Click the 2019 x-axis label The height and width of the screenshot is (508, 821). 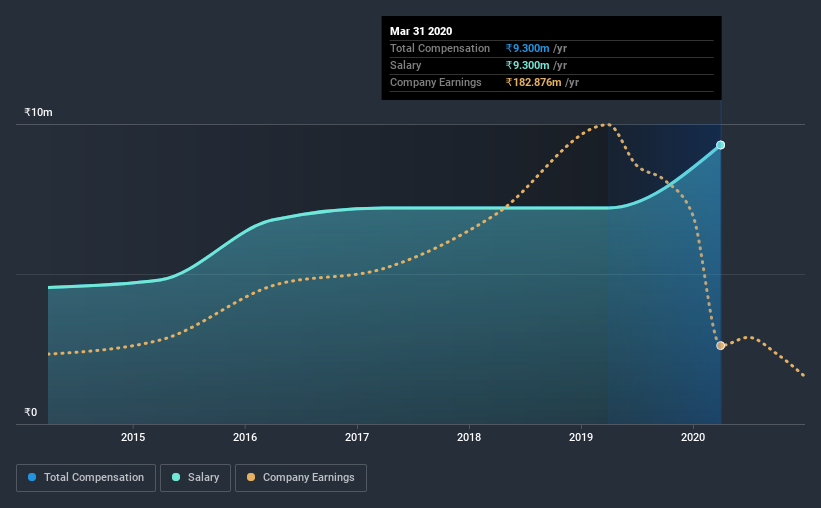581,437
